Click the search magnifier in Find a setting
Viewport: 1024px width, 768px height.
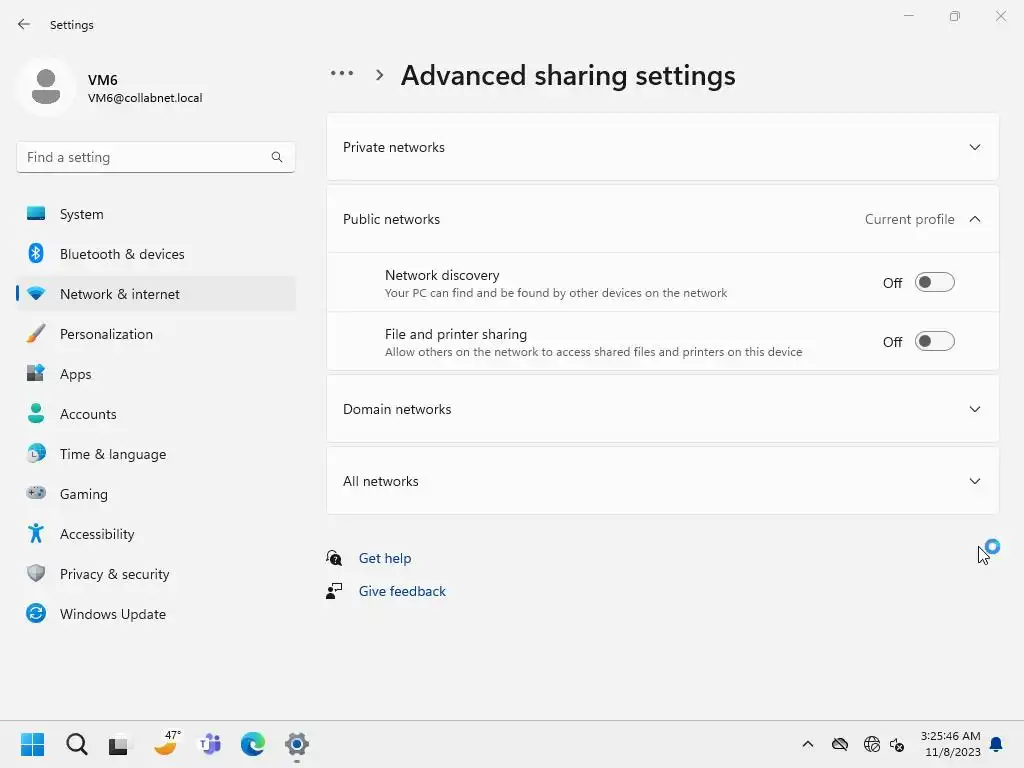click(277, 157)
